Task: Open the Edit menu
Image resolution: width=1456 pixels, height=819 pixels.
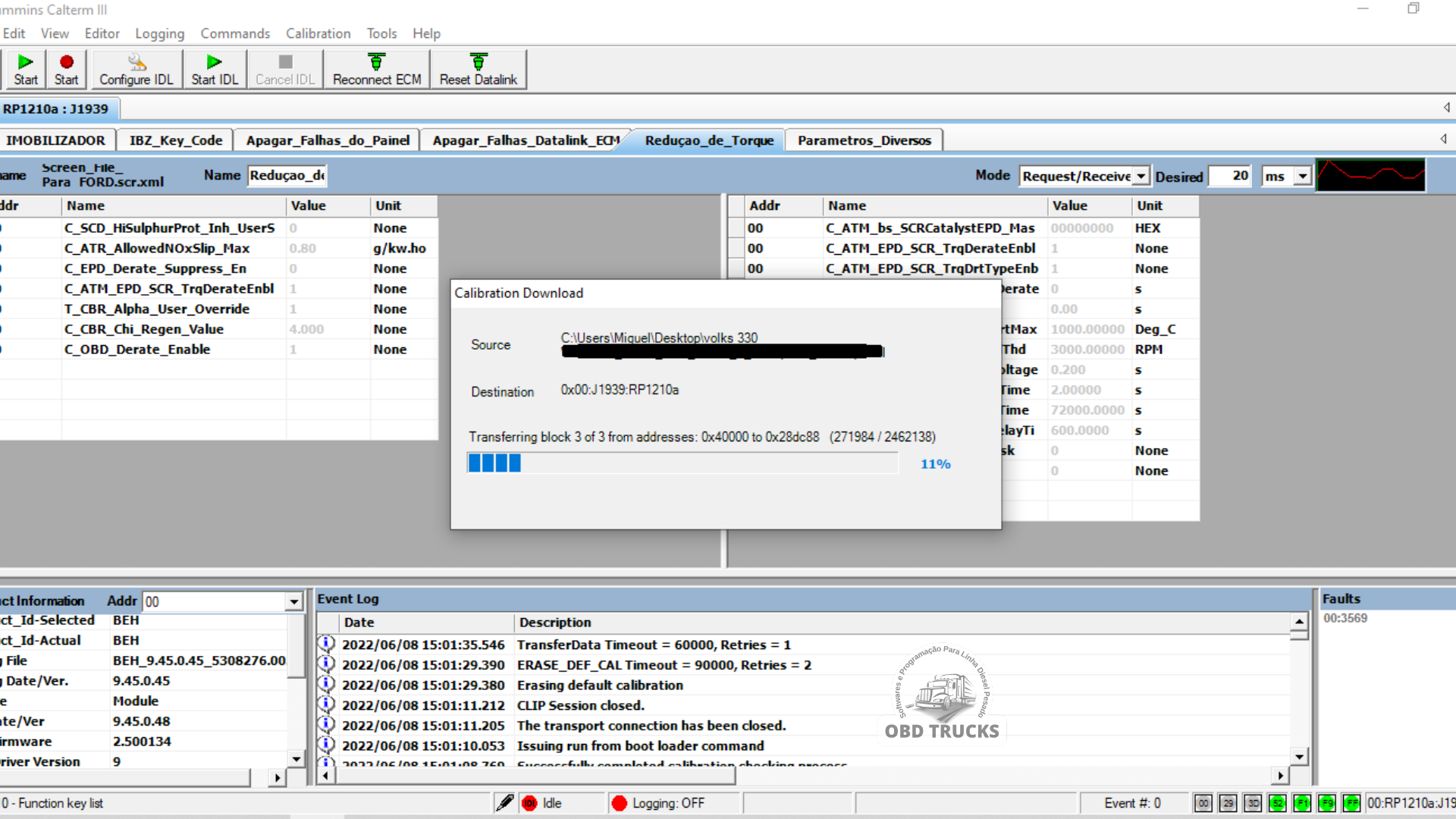Action: (14, 33)
